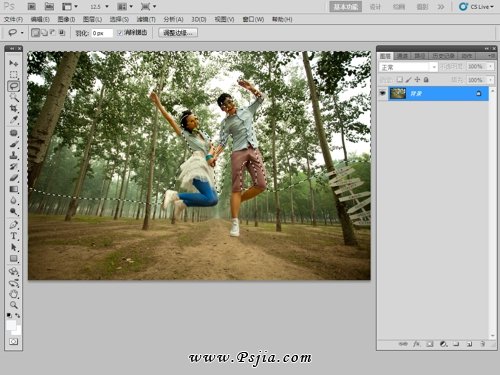Open the blend mode dropdown showing 正常
This screenshot has width=500, height=375.
pos(408,67)
